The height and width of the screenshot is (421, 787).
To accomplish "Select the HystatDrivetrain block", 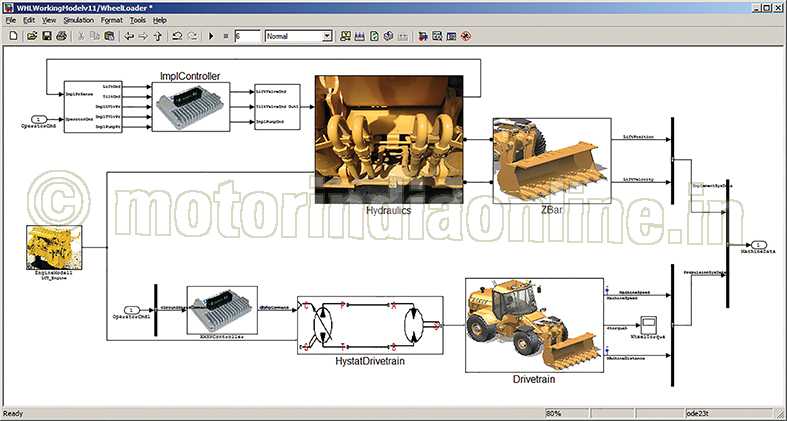I will pos(370,325).
